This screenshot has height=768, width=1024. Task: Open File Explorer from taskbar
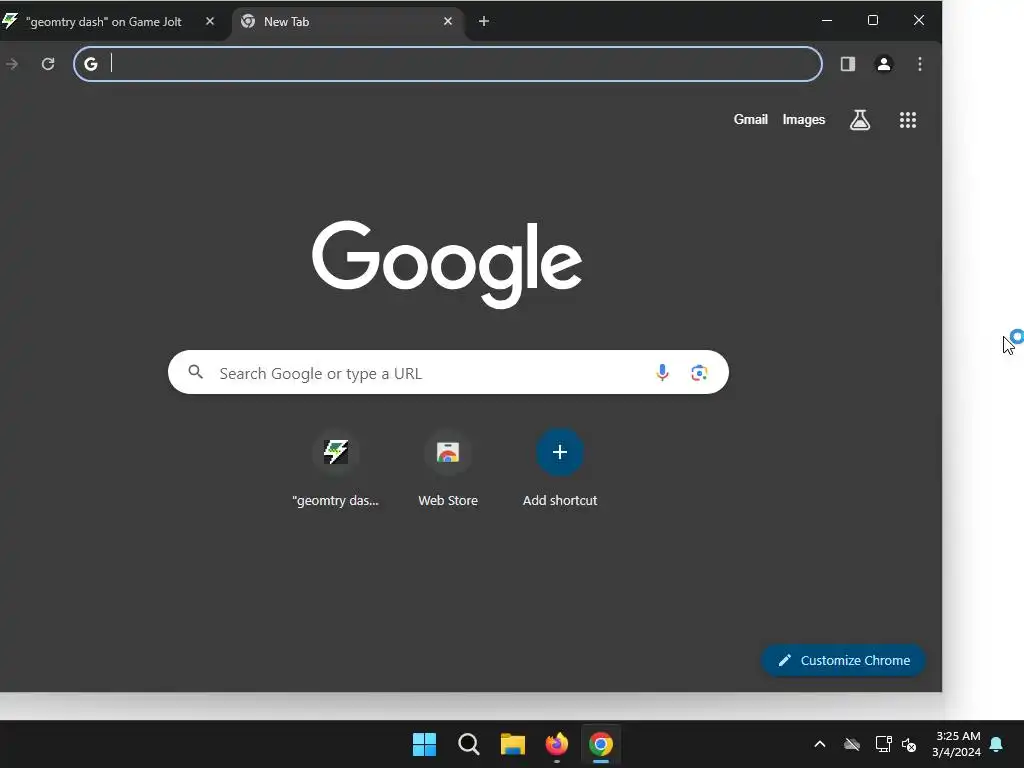pos(513,744)
